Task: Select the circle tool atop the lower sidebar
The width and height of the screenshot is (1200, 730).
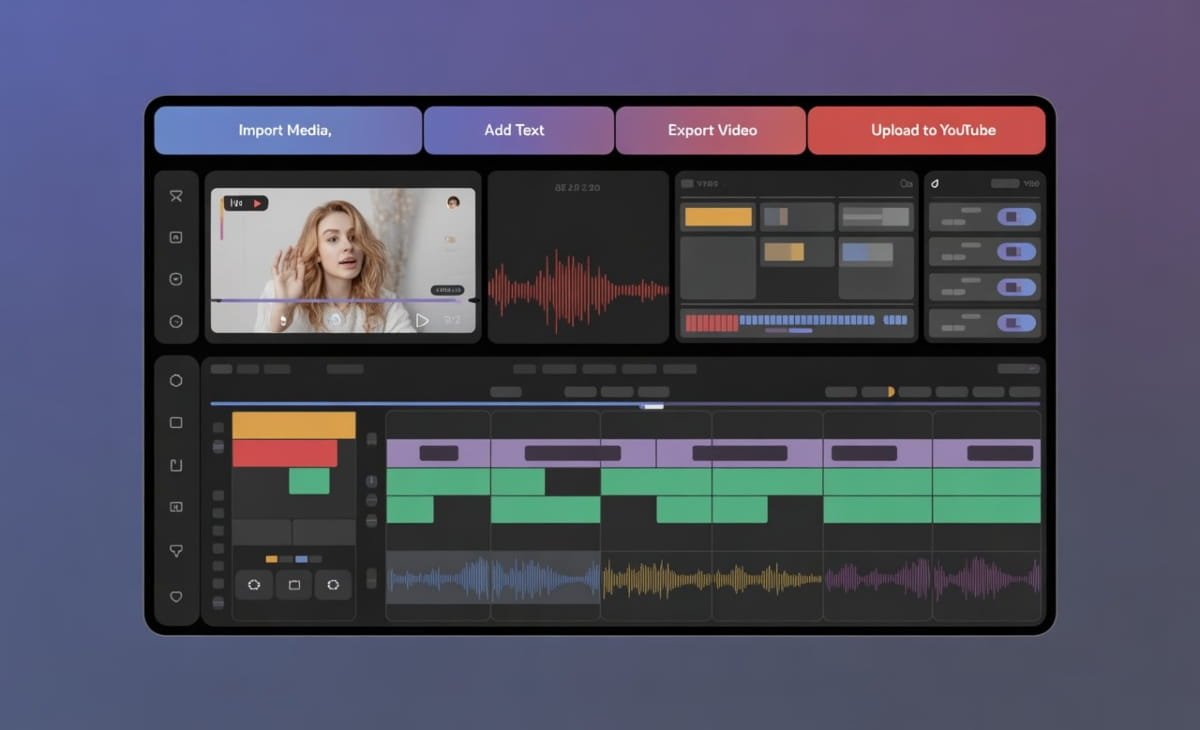Action: tap(177, 380)
